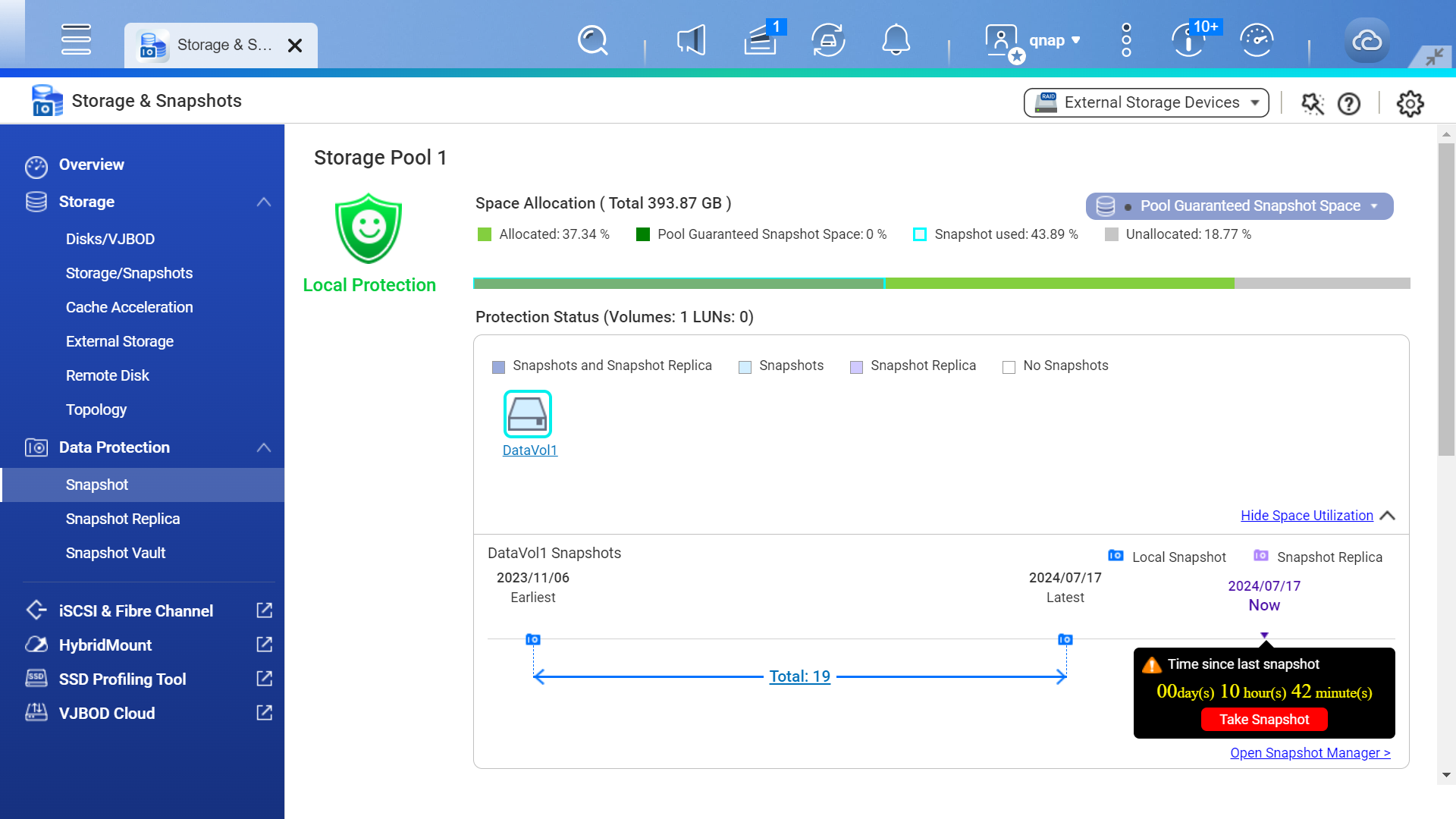Click the Snapshot used cyan swatch
Screen dimensions: 1456x819
click(x=919, y=234)
